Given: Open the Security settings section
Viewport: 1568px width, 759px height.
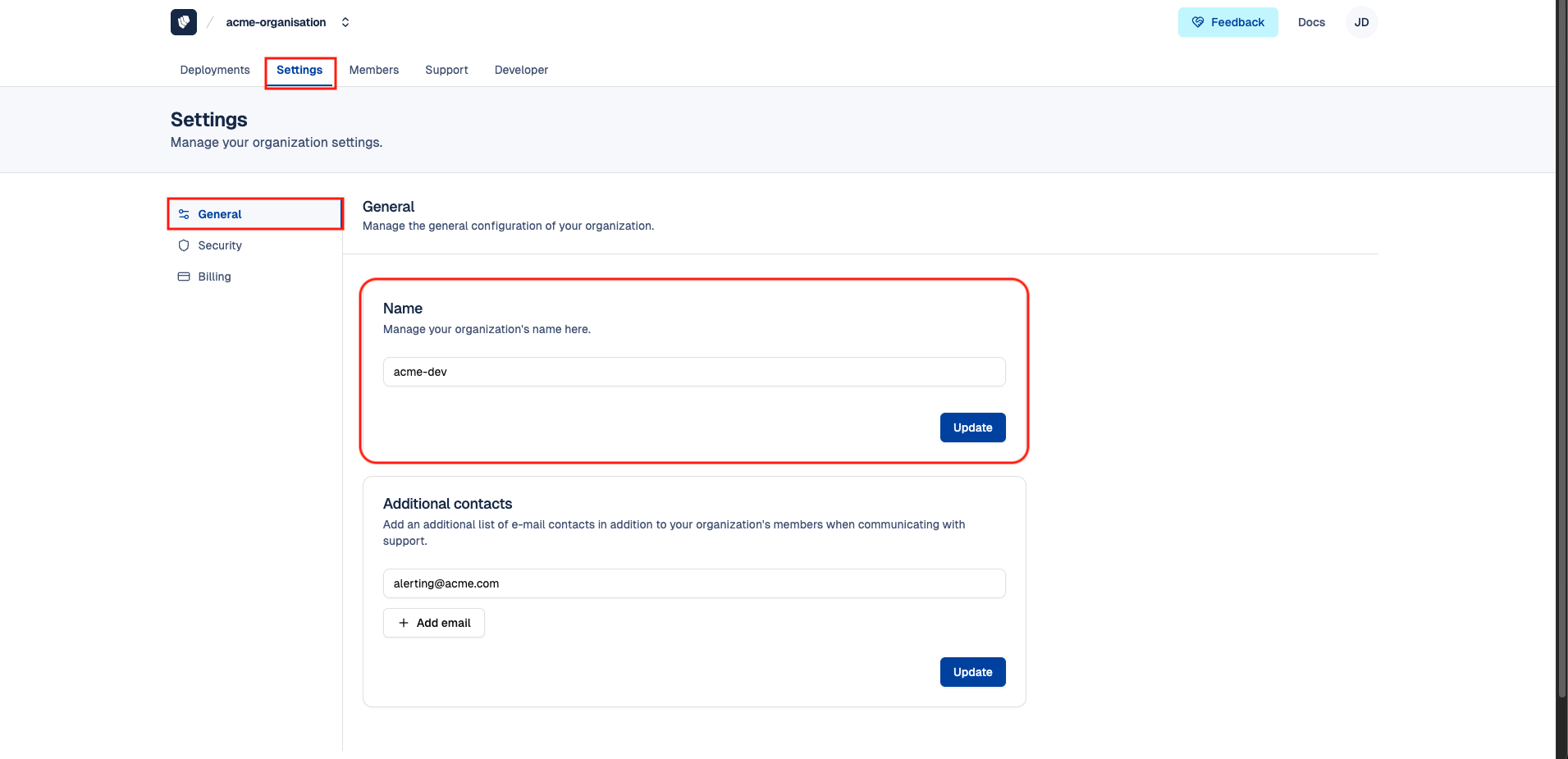Looking at the screenshot, I should click(220, 245).
